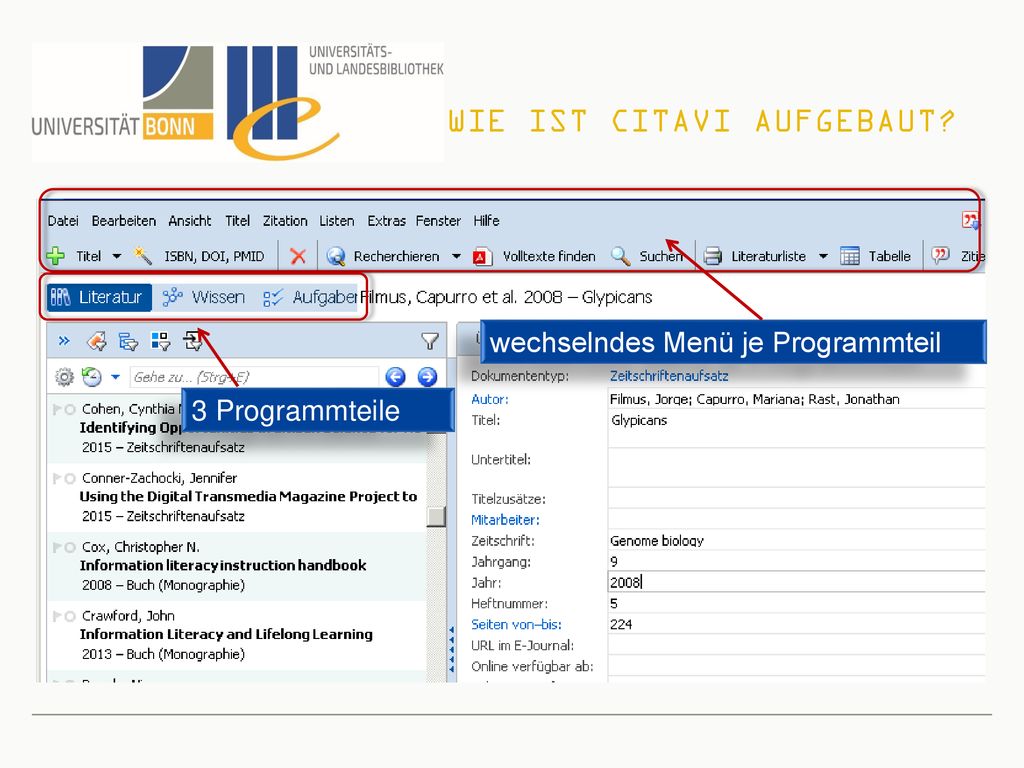This screenshot has height=768, width=1024.
Task: Toggle the read circle for Cohen, Cynthia
Action: pos(70,410)
